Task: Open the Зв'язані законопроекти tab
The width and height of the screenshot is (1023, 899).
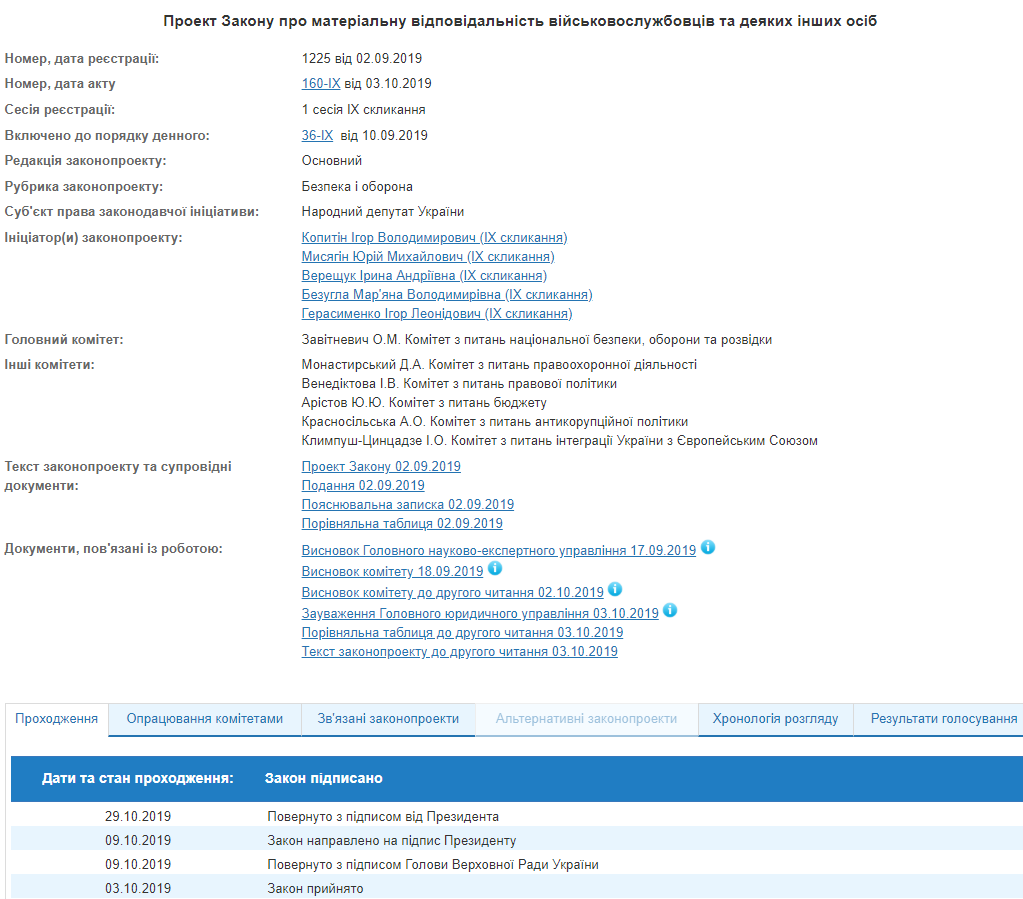Action: [x=388, y=718]
